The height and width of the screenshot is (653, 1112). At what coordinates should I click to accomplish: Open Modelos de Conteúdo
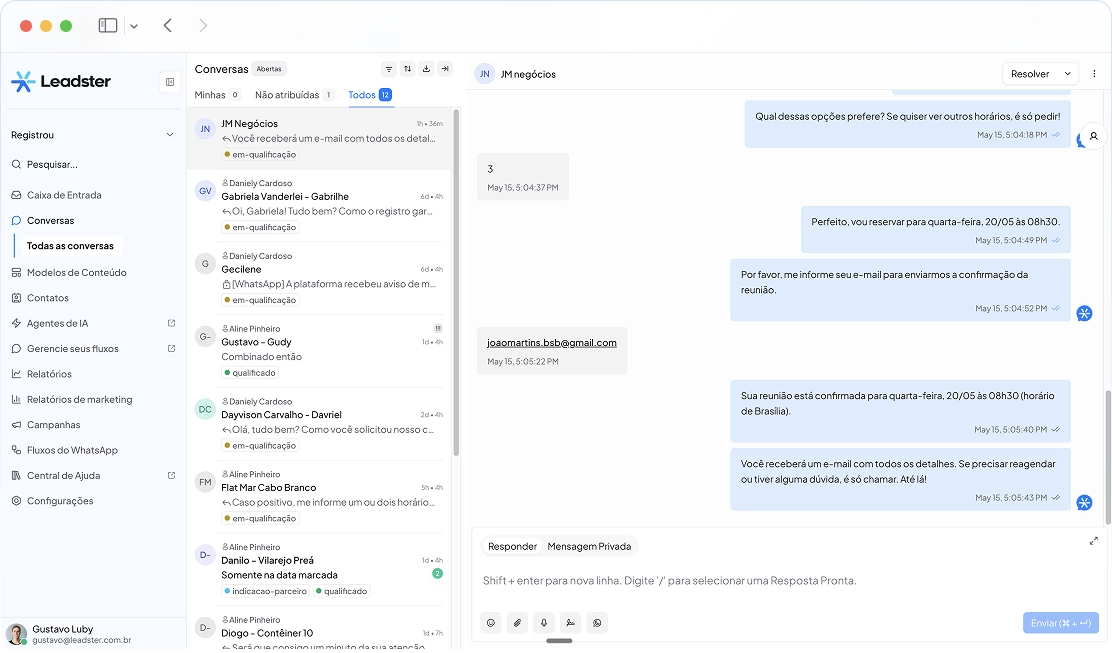tap(77, 272)
